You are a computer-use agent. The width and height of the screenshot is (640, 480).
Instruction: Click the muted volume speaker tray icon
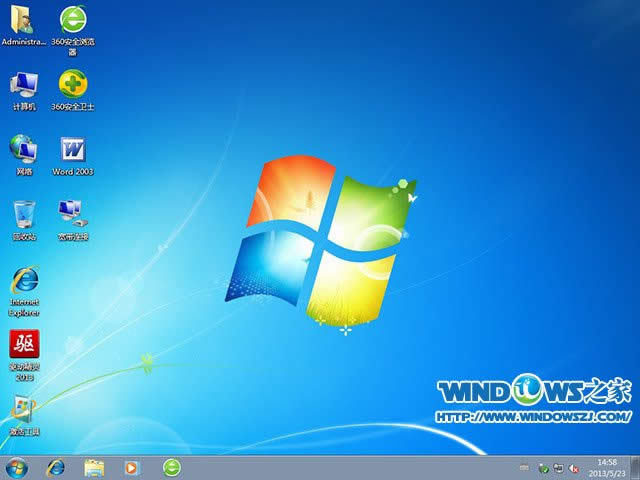click(x=575, y=467)
